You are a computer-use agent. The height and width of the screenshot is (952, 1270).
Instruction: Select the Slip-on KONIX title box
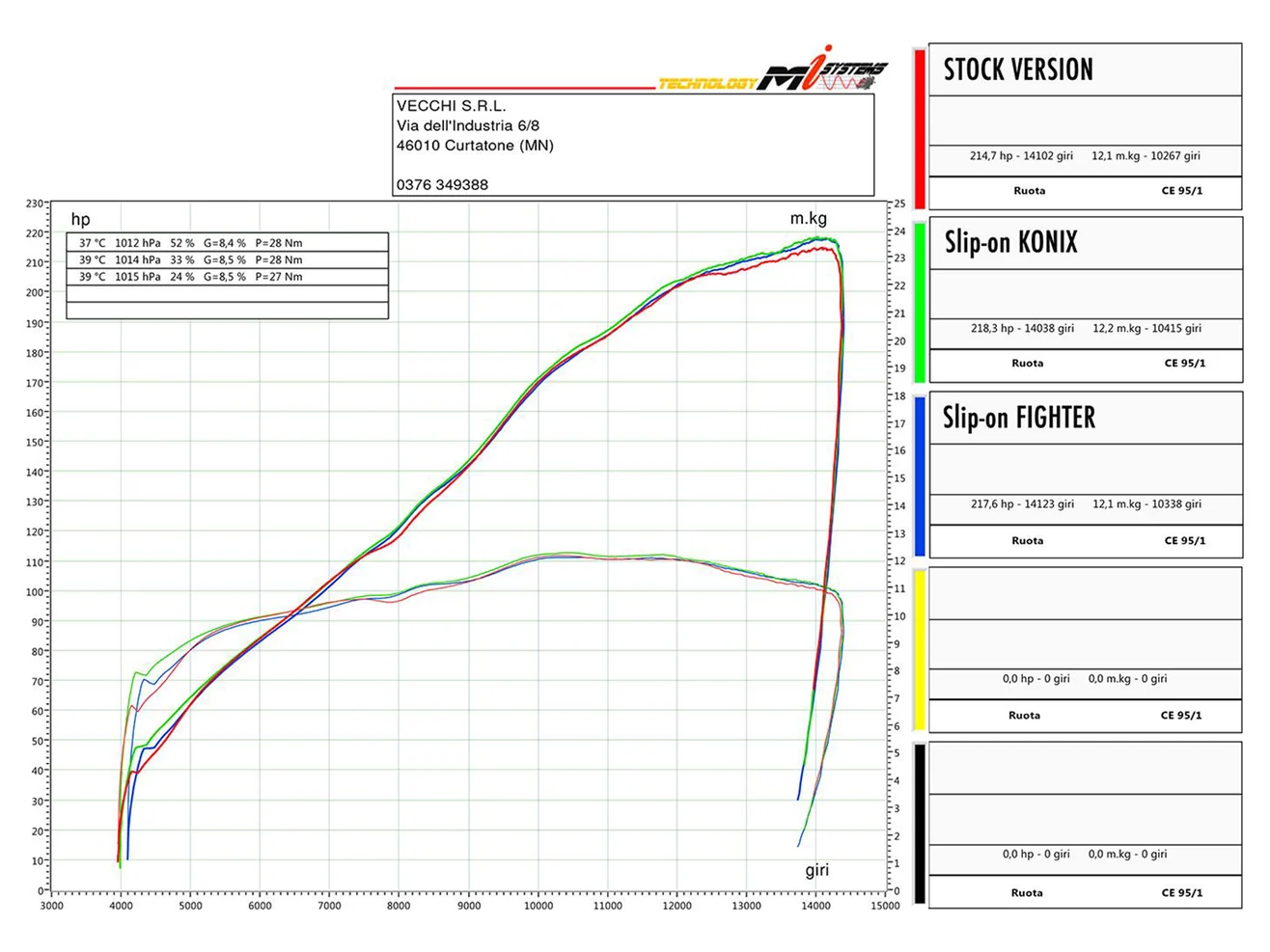(x=1085, y=243)
